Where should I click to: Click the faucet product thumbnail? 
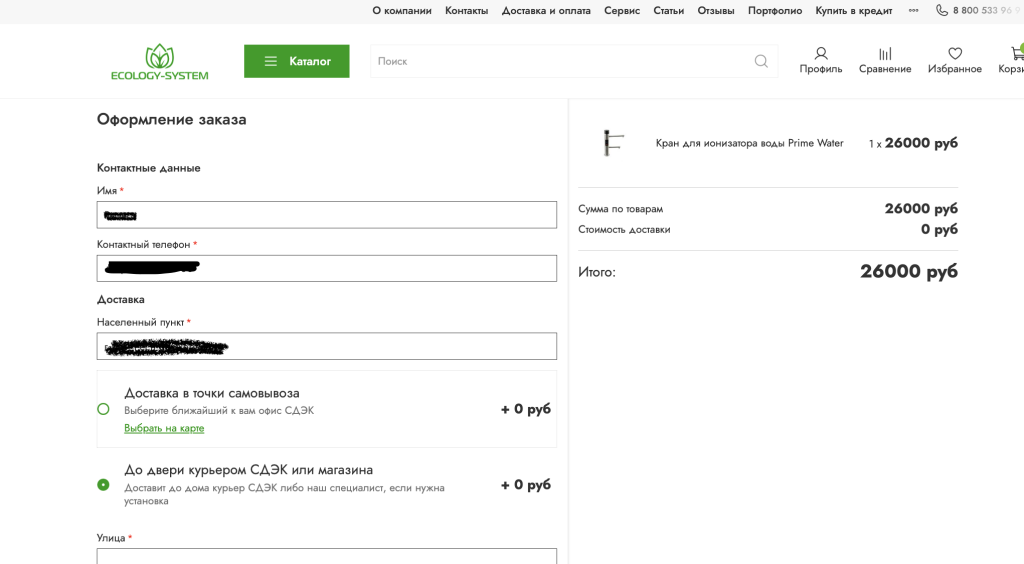pyautogui.click(x=613, y=143)
